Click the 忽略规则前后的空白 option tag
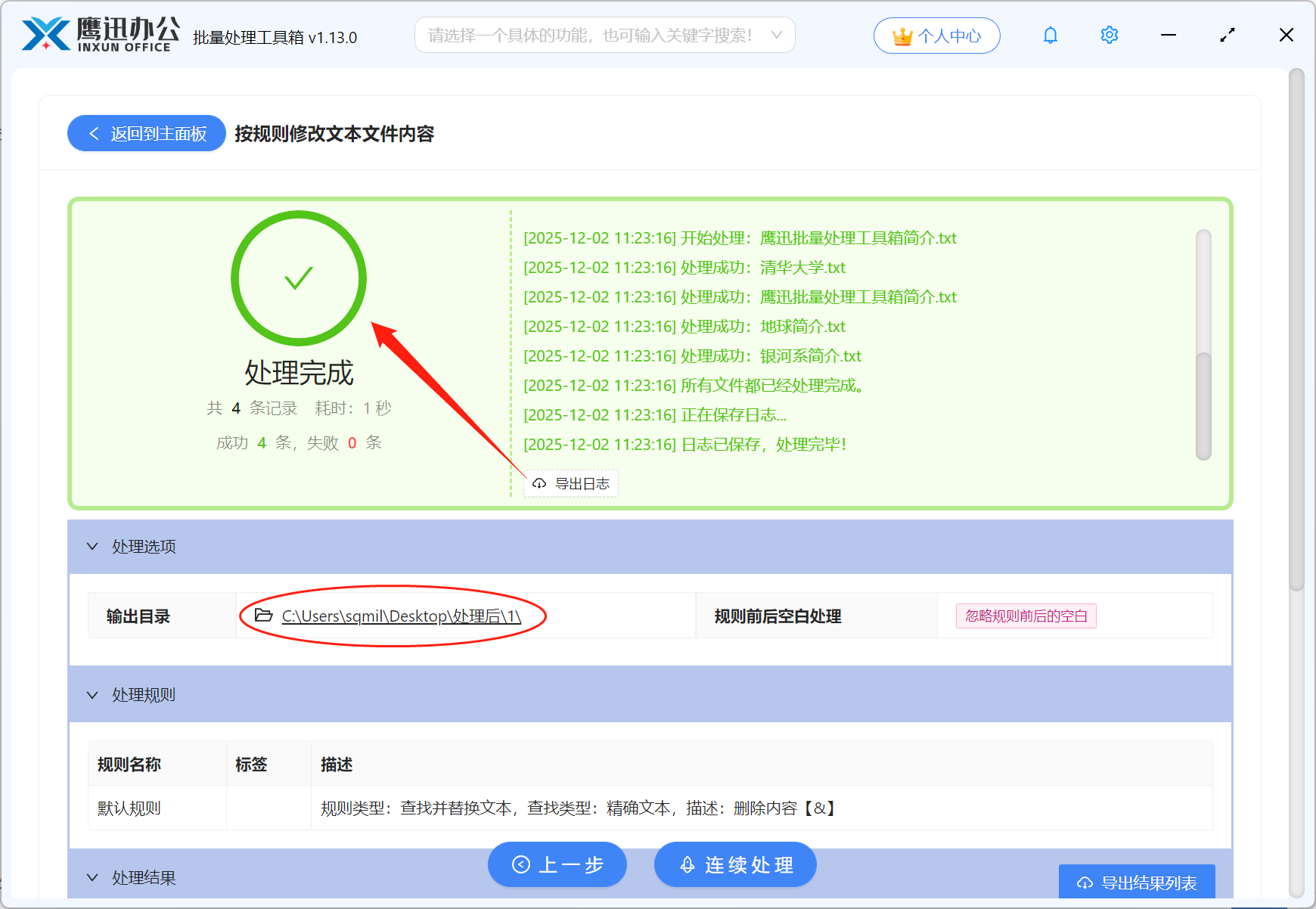Screen dimensions: 1316x909 coord(1026,616)
